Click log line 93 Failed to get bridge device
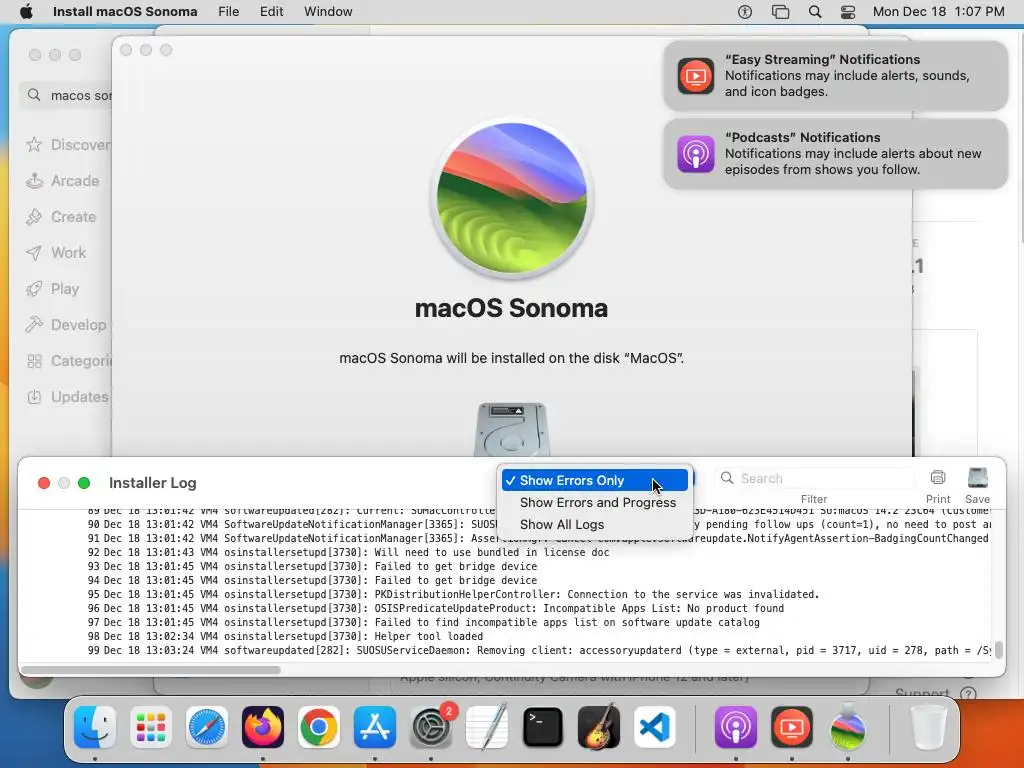Screen dimensions: 1024x768 coord(312,566)
